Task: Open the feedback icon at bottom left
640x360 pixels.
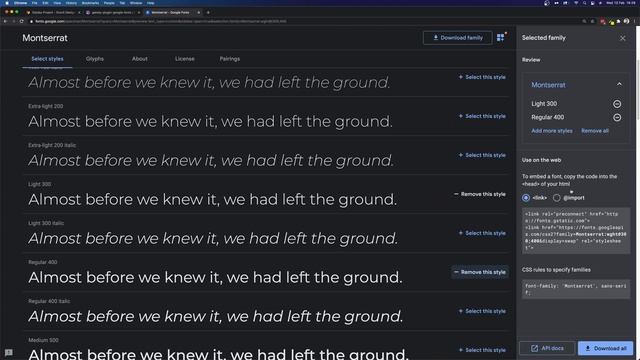Action: point(9,352)
